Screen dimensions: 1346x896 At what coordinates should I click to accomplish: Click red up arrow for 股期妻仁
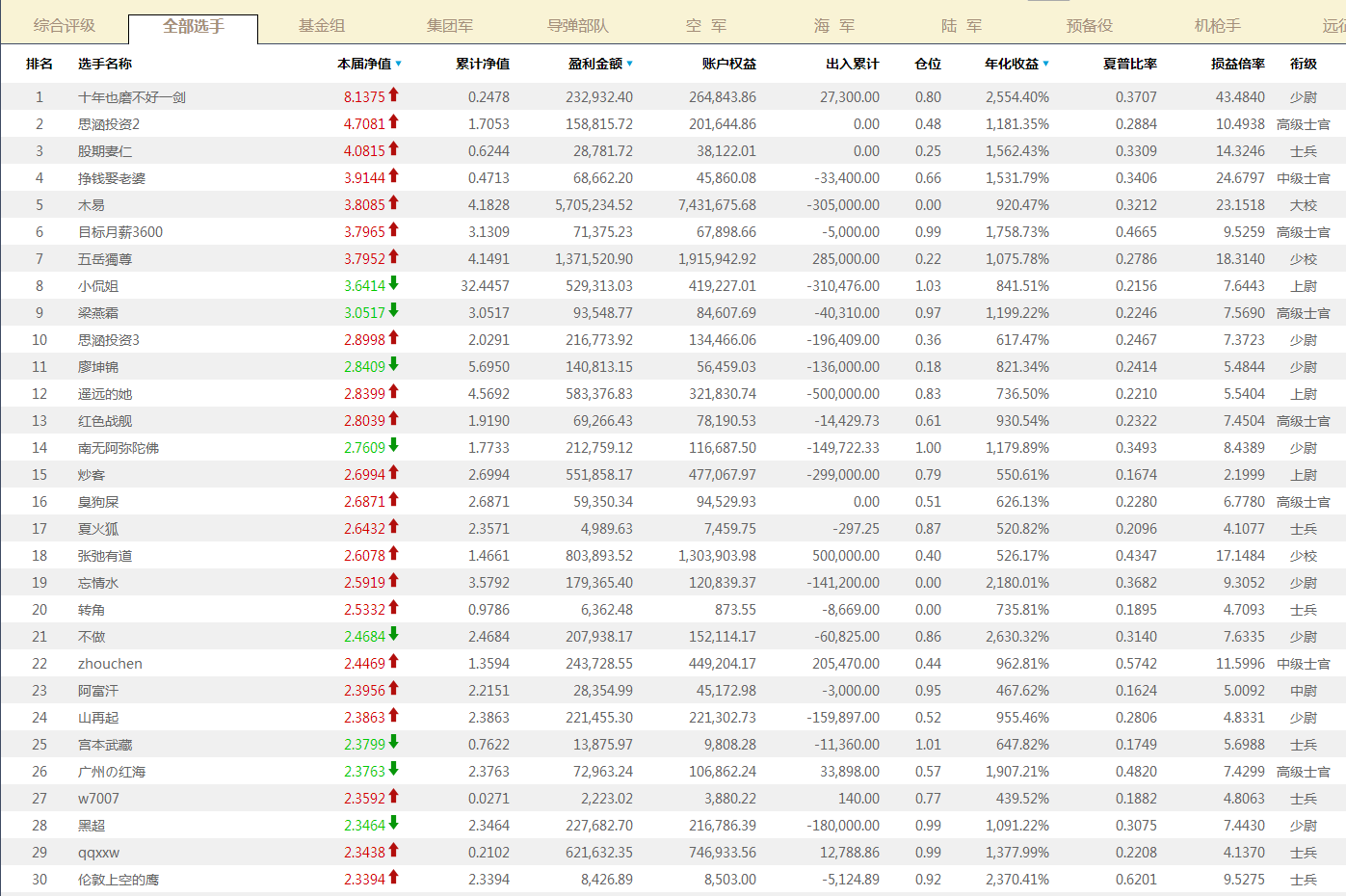point(394,148)
